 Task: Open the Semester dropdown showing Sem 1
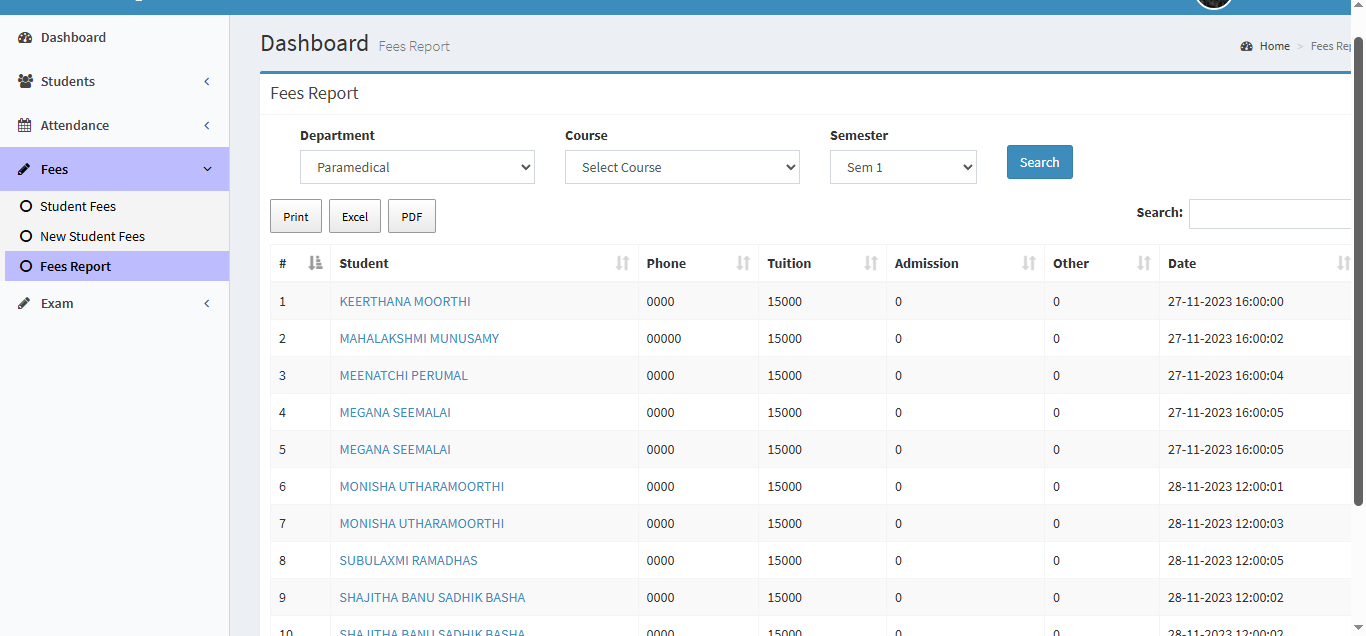pos(902,168)
